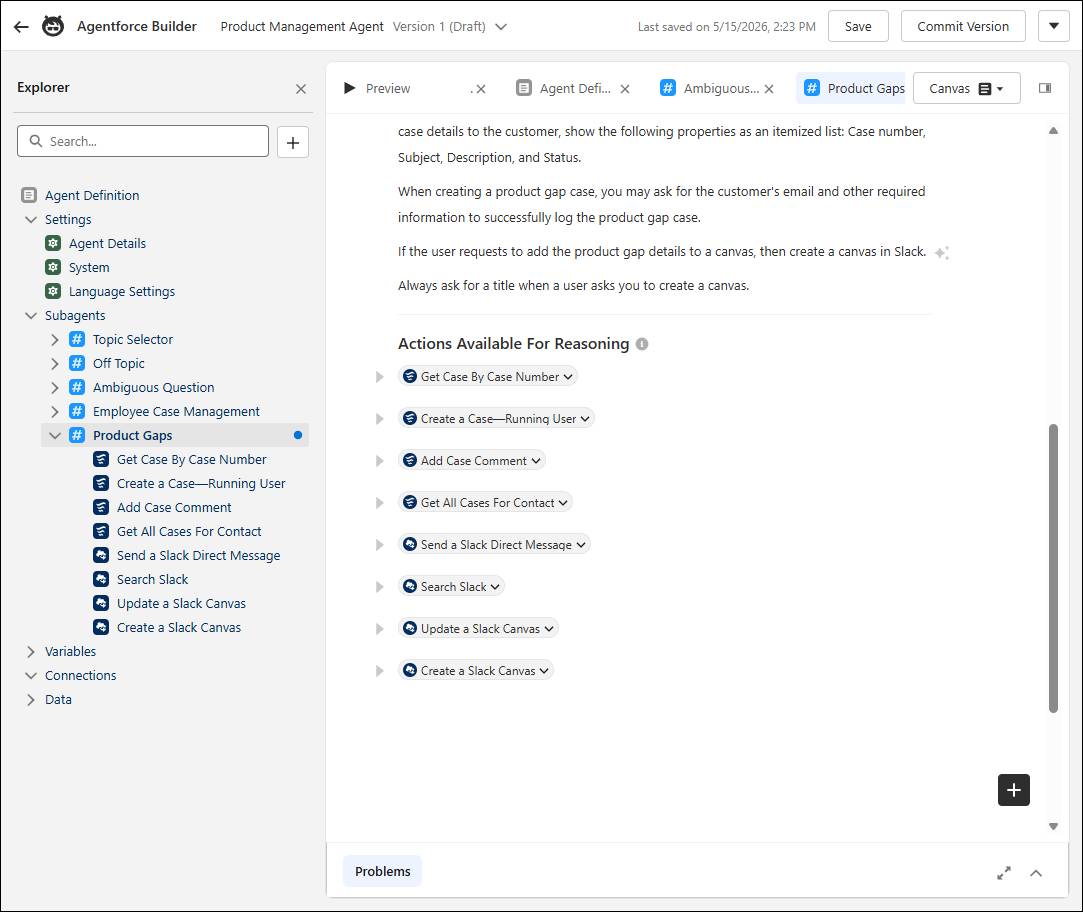Focus the Explorer search field
The image size is (1083, 912).
[x=143, y=141]
